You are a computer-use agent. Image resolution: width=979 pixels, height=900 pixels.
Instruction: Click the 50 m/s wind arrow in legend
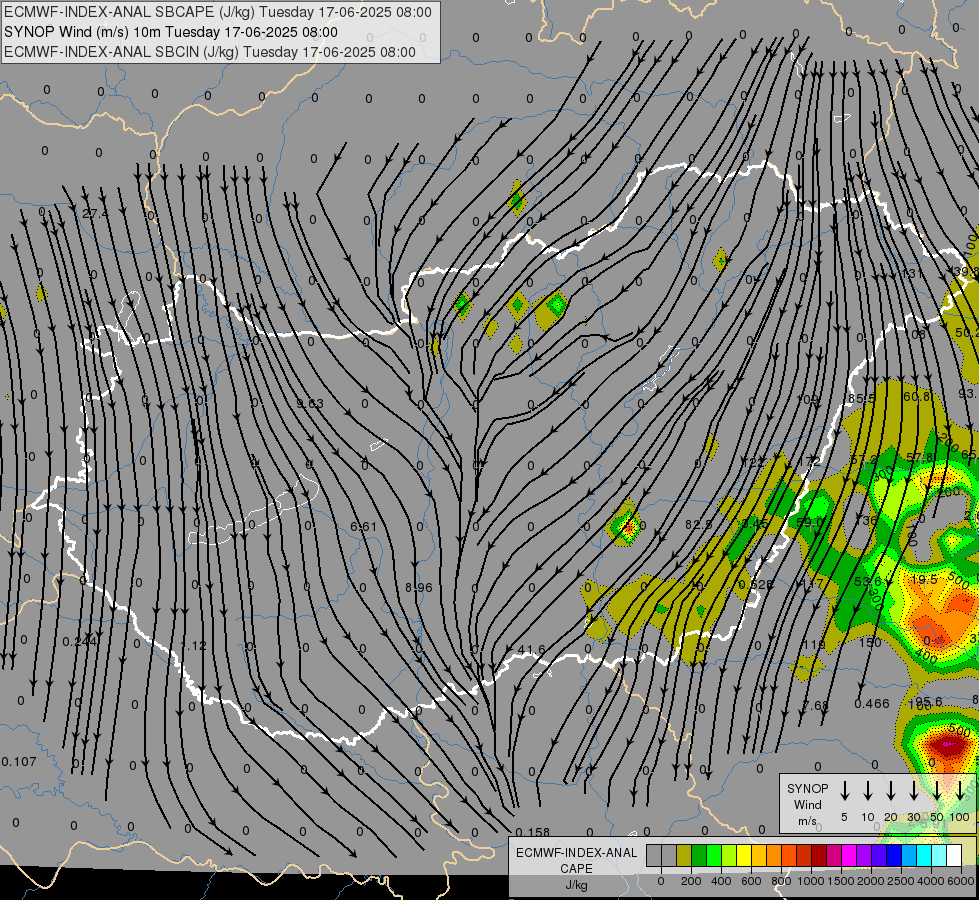click(x=937, y=790)
